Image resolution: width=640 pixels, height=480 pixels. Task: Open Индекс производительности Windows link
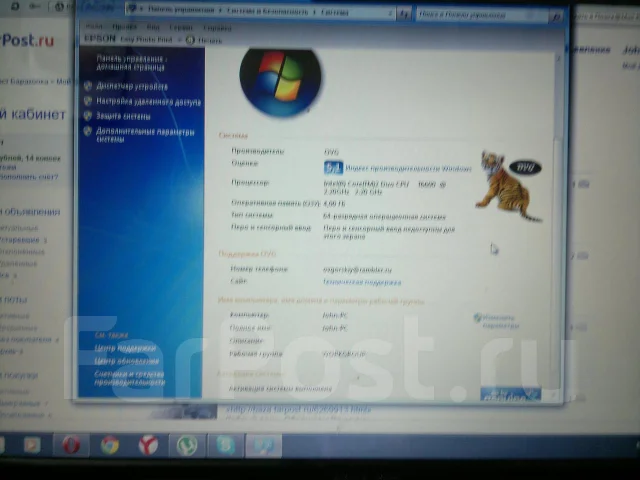point(408,168)
